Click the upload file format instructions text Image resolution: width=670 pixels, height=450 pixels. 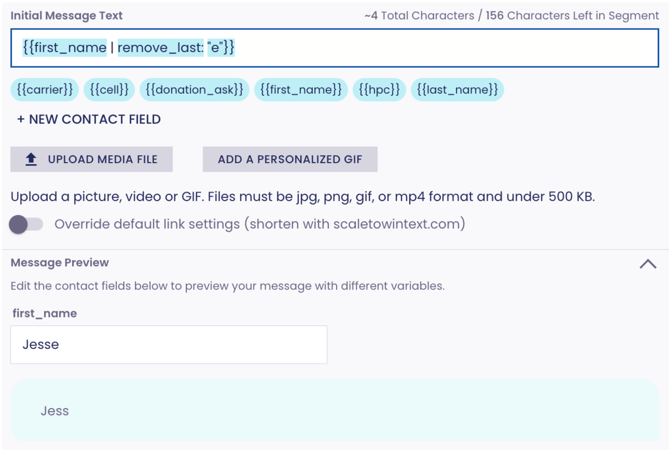click(302, 196)
